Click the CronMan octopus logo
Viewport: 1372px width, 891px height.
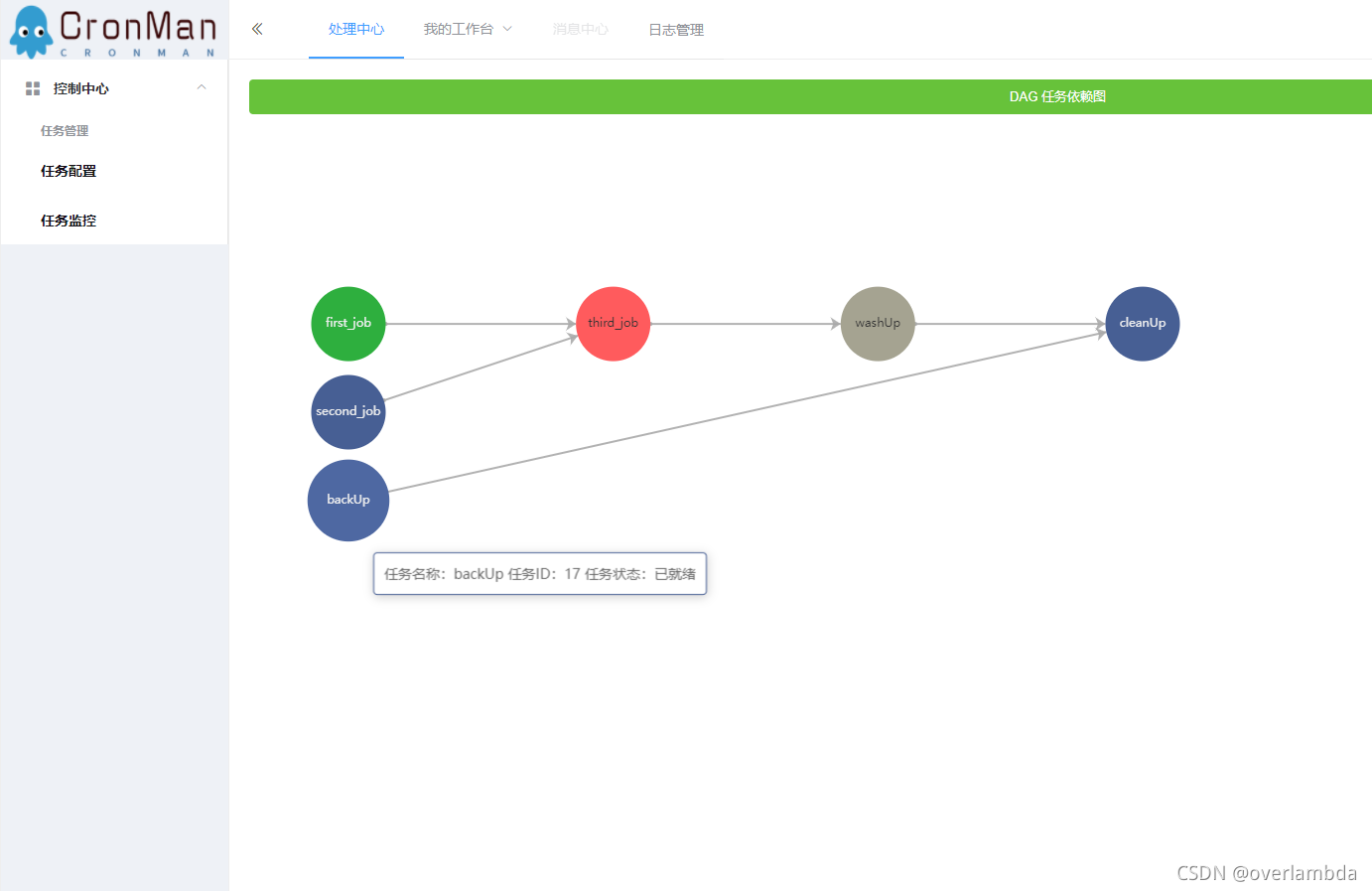pyautogui.click(x=31, y=32)
